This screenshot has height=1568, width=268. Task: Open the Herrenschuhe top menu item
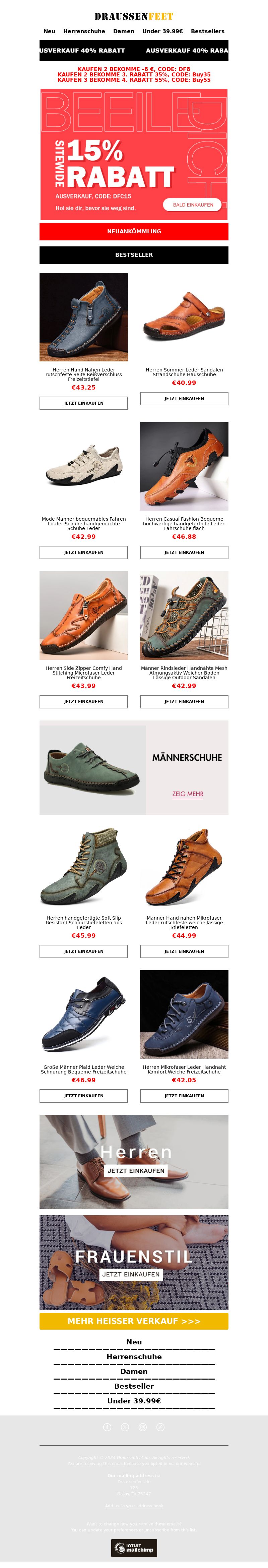[84, 31]
